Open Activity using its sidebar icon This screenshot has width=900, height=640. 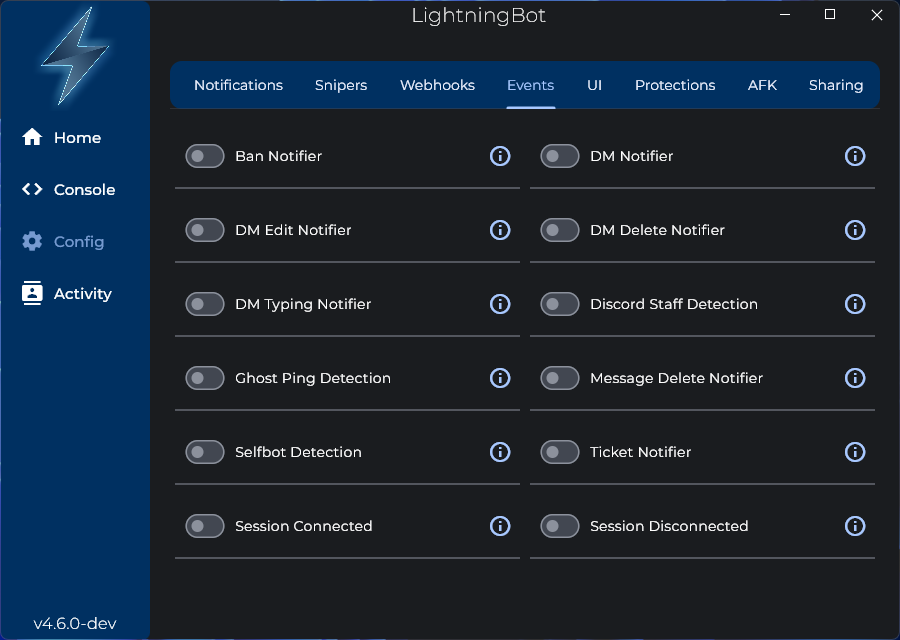(x=30, y=293)
